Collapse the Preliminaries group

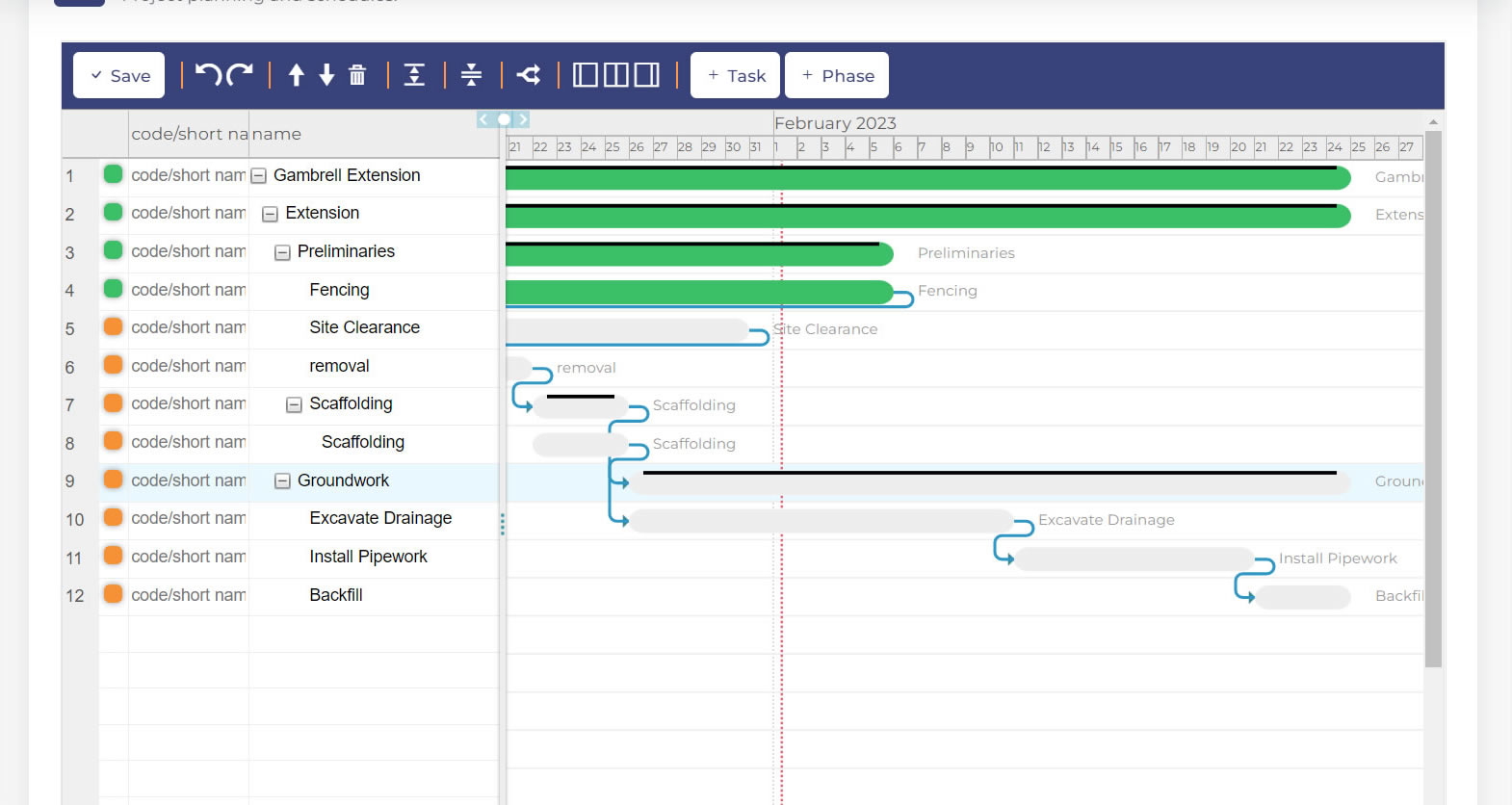coord(282,252)
